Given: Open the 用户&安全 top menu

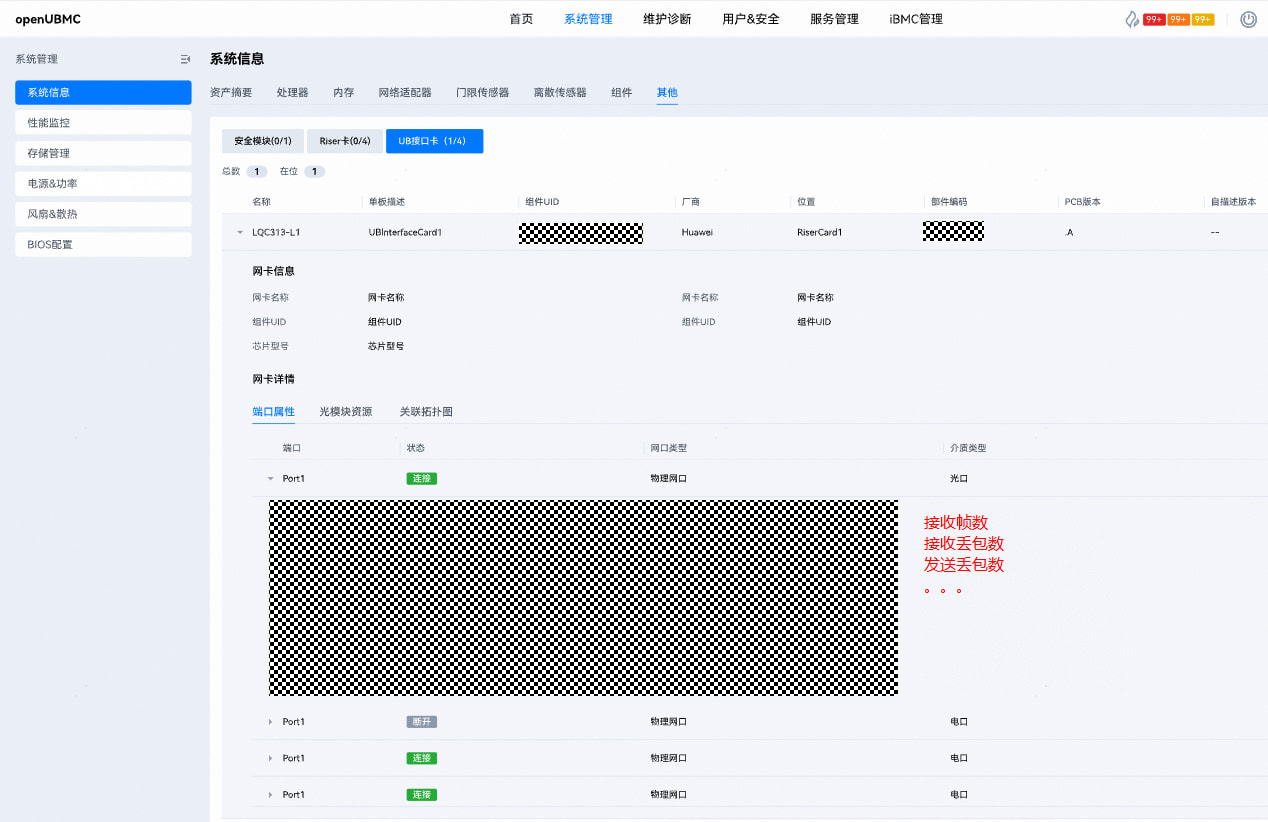Looking at the screenshot, I should coord(751,19).
